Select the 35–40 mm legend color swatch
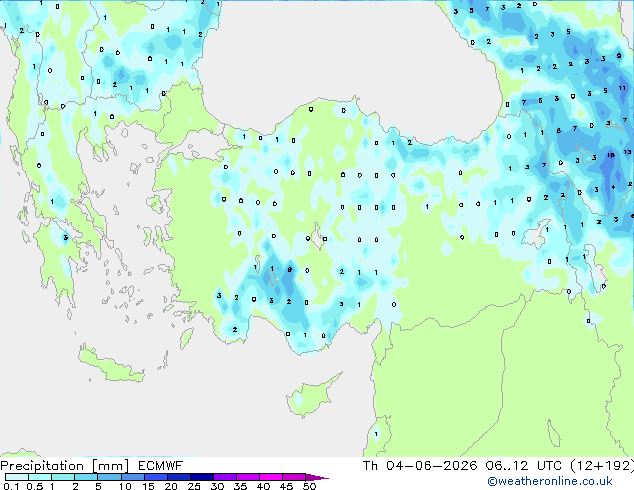This screenshot has height=490, width=634. pyautogui.click(x=248, y=477)
